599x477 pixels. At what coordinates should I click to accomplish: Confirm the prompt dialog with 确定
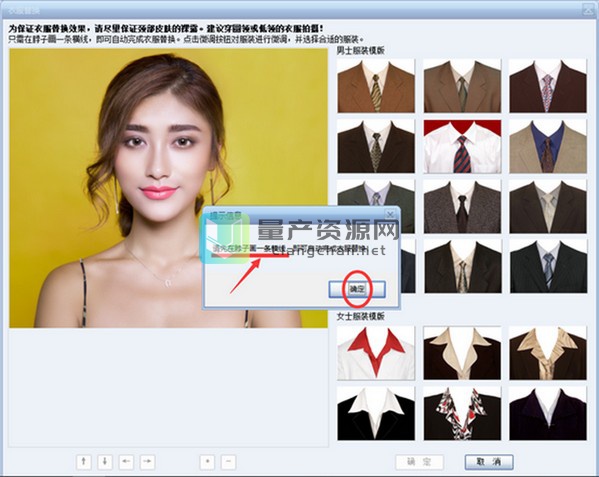coord(357,289)
